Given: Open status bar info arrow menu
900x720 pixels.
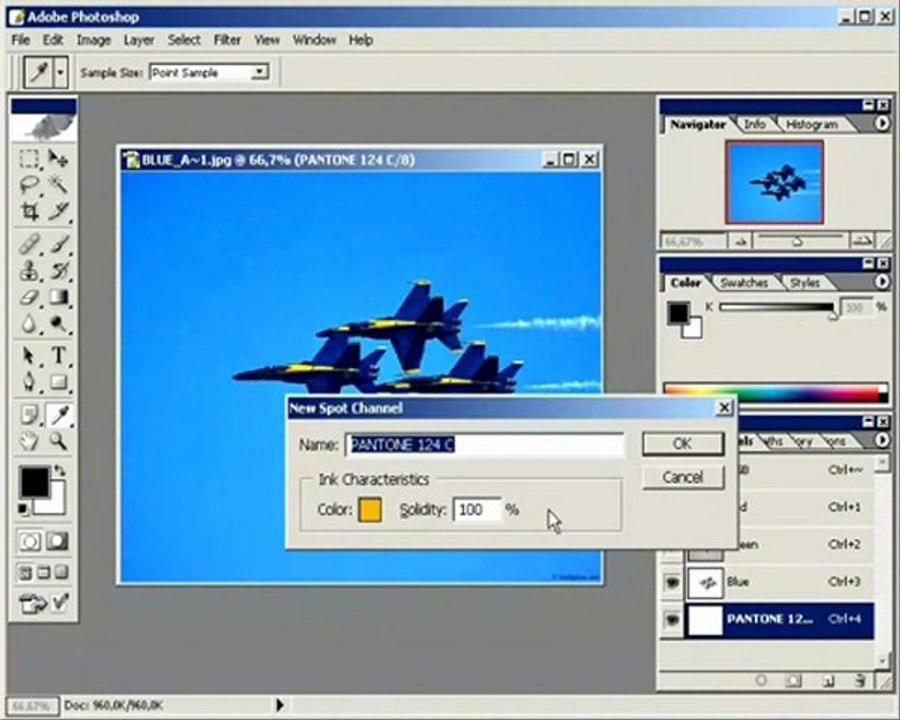Looking at the screenshot, I should click(x=280, y=704).
